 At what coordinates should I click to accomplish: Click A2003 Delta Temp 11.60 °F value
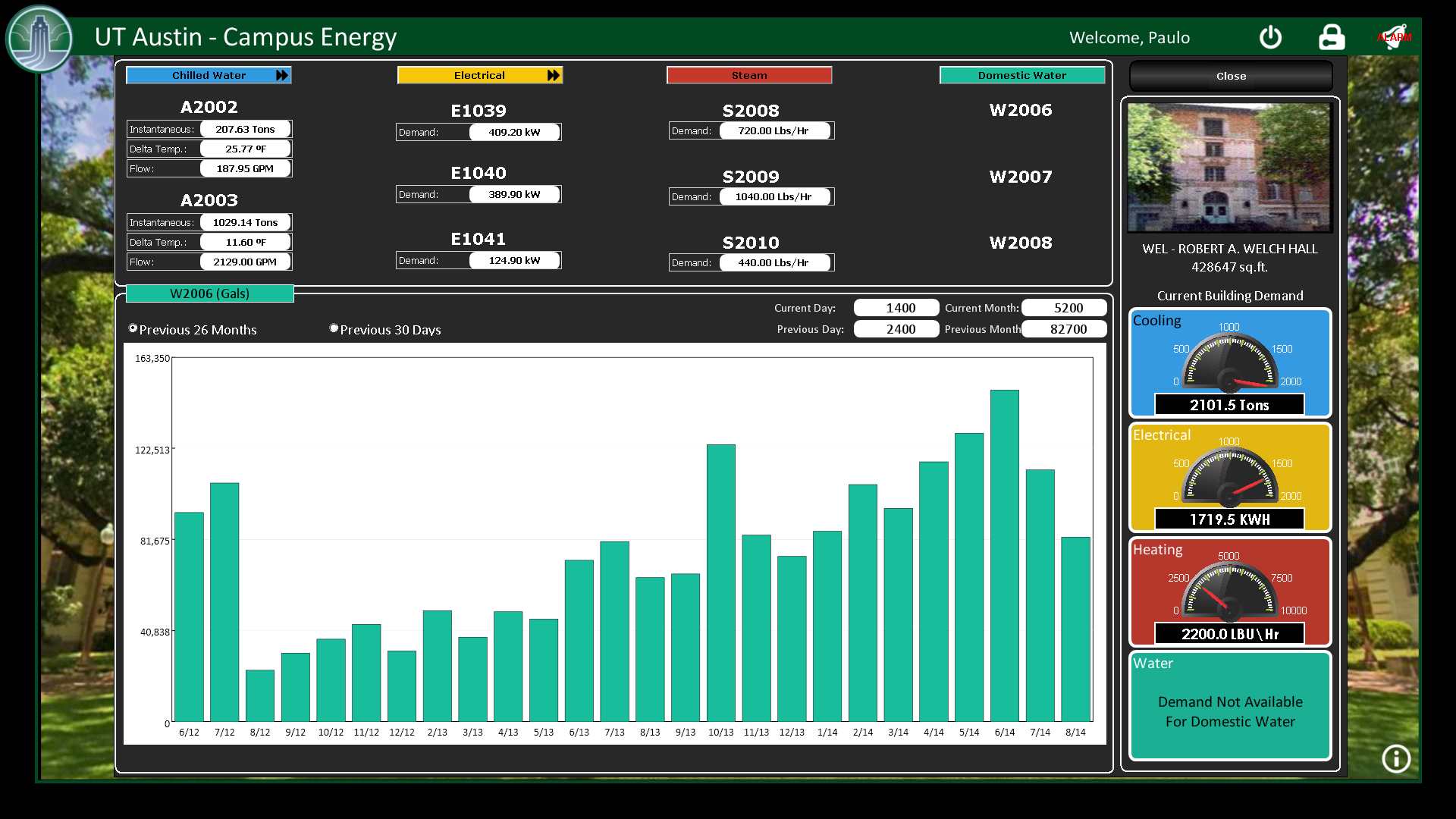[245, 242]
